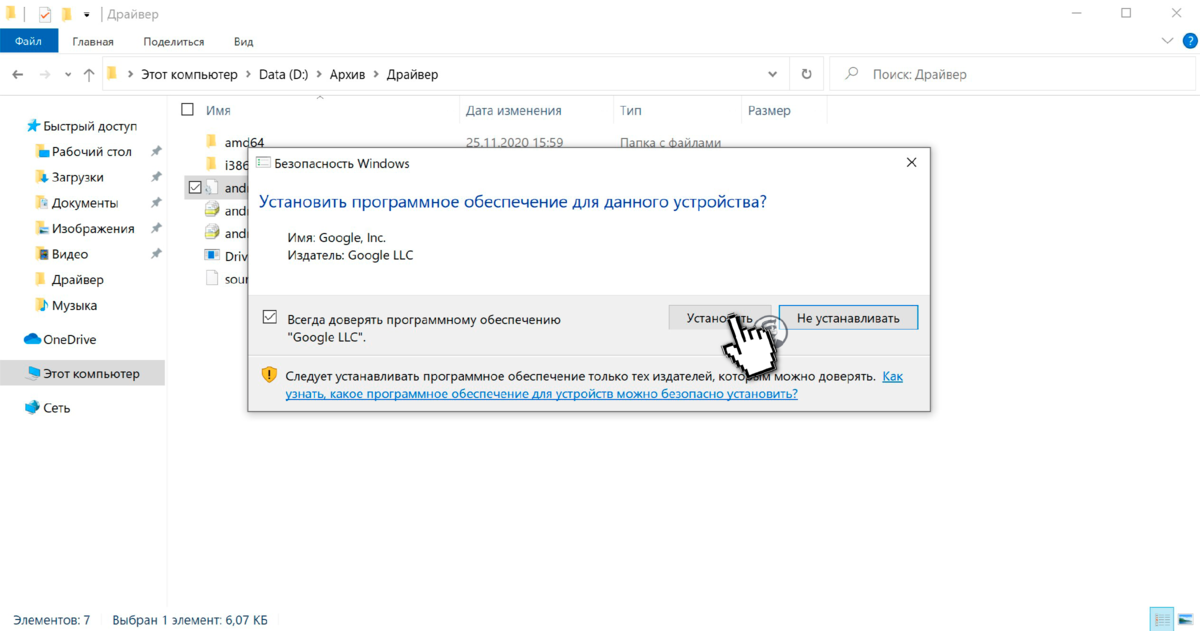Viewport: 1200px width, 631px height.
Task: Click the Безопасность Windows dialog title icon
Action: pos(262,163)
